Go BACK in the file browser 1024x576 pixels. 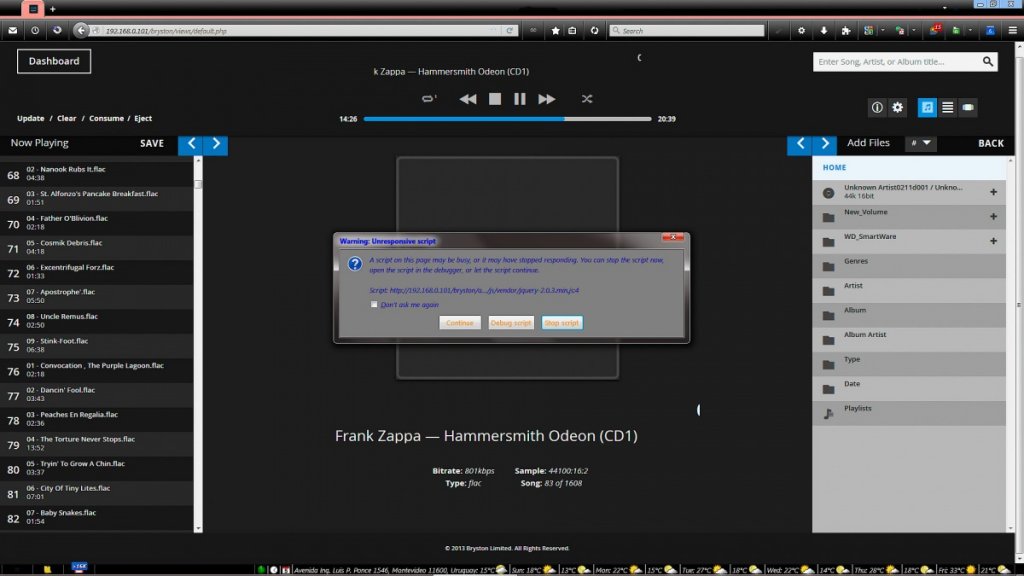pyautogui.click(x=991, y=144)
